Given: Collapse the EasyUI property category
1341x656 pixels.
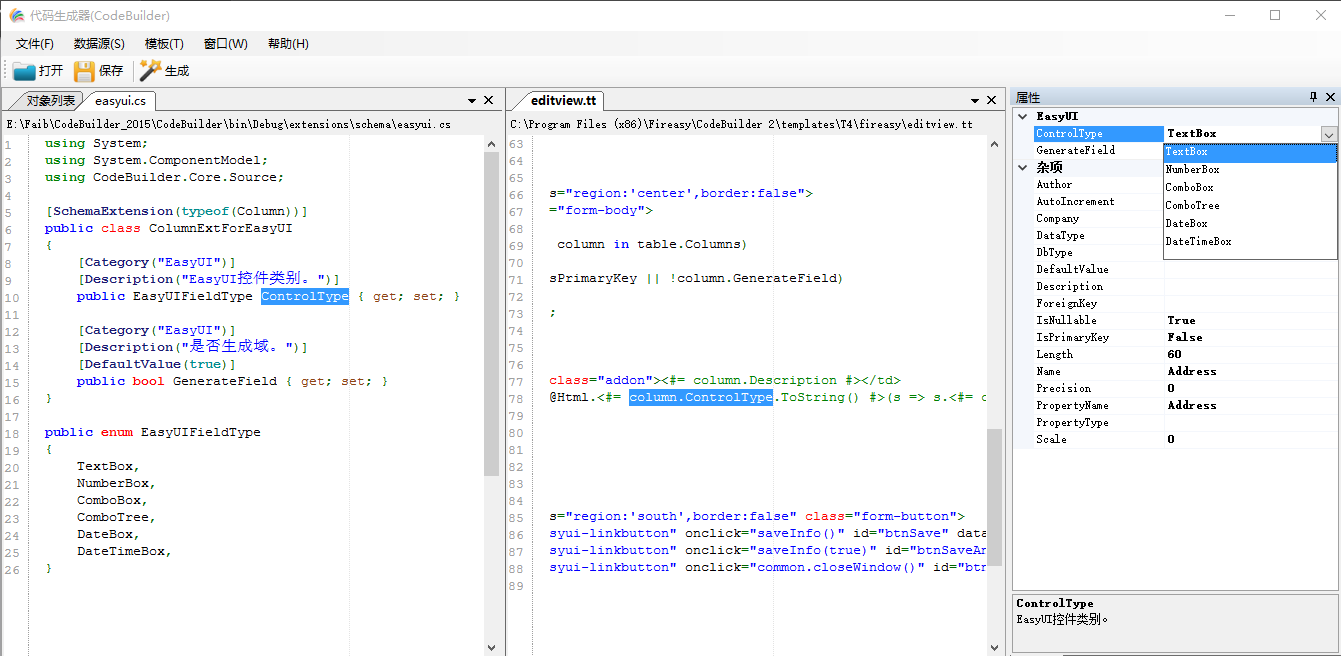Looking at the screenshot, I should (x=1022, y=116).
